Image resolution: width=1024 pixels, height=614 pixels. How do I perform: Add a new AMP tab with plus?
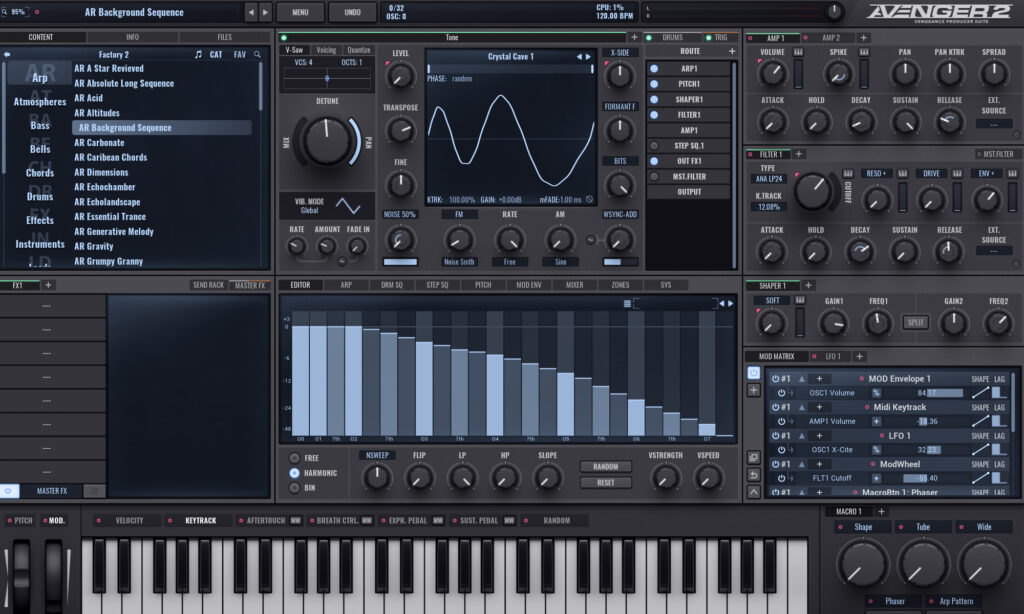(863, 38)
